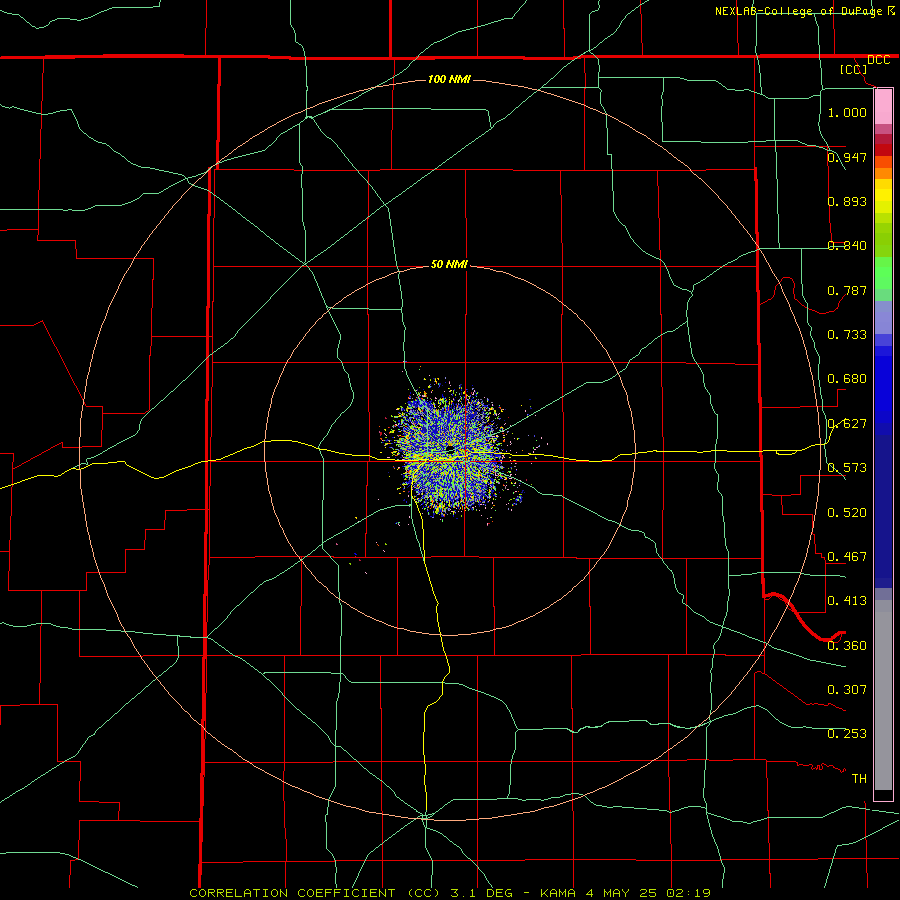Click the 0.520 legend value
The width and height of the screenshot is (900, 900).
(847, 513)
